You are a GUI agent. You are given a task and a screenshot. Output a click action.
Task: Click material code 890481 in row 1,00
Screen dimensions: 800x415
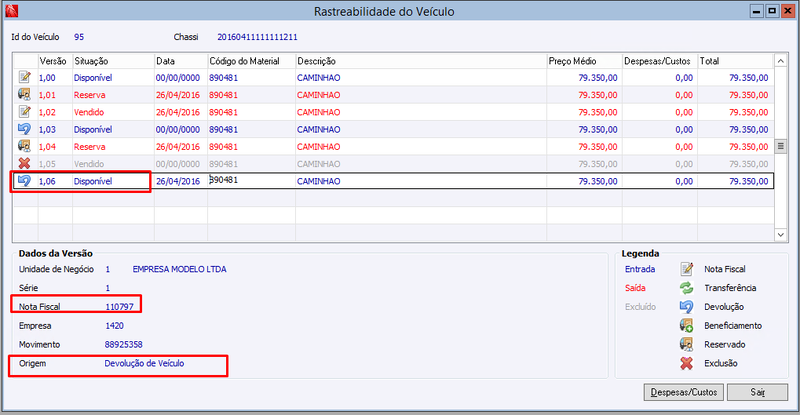(223, 78)
